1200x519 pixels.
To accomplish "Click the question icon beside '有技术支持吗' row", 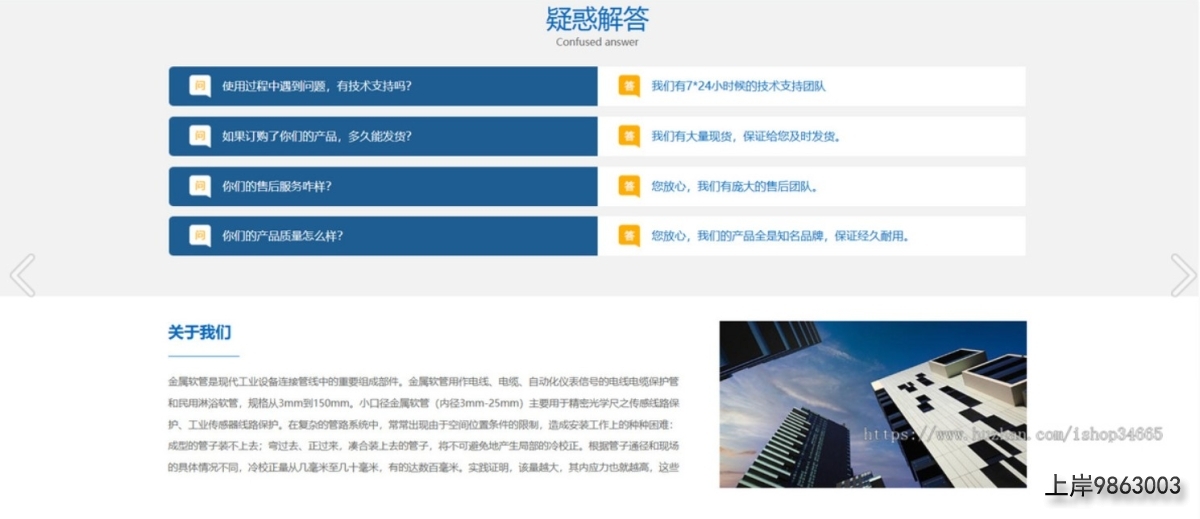I will click(x=200, y=86).
